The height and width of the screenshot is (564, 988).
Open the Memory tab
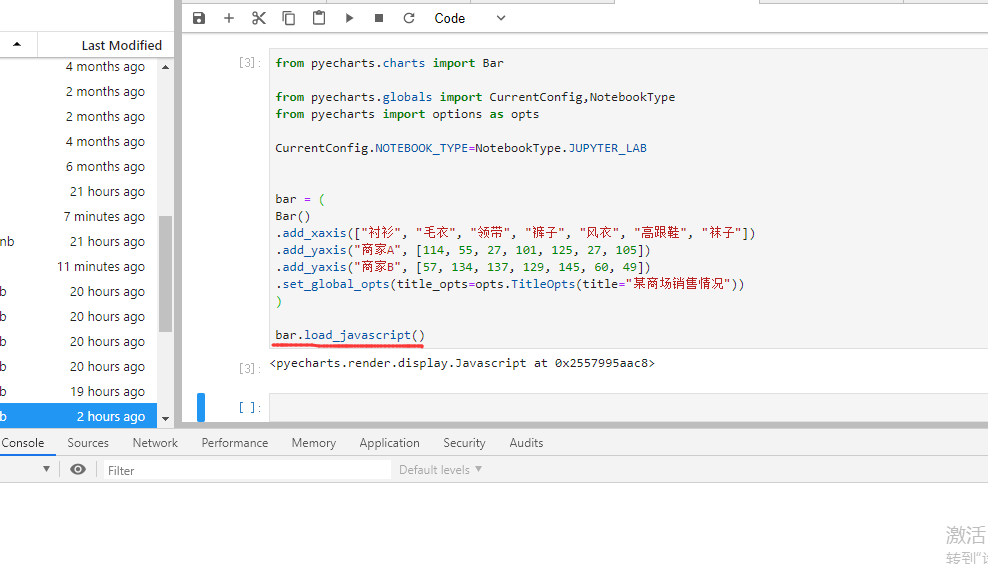(314, 443)
